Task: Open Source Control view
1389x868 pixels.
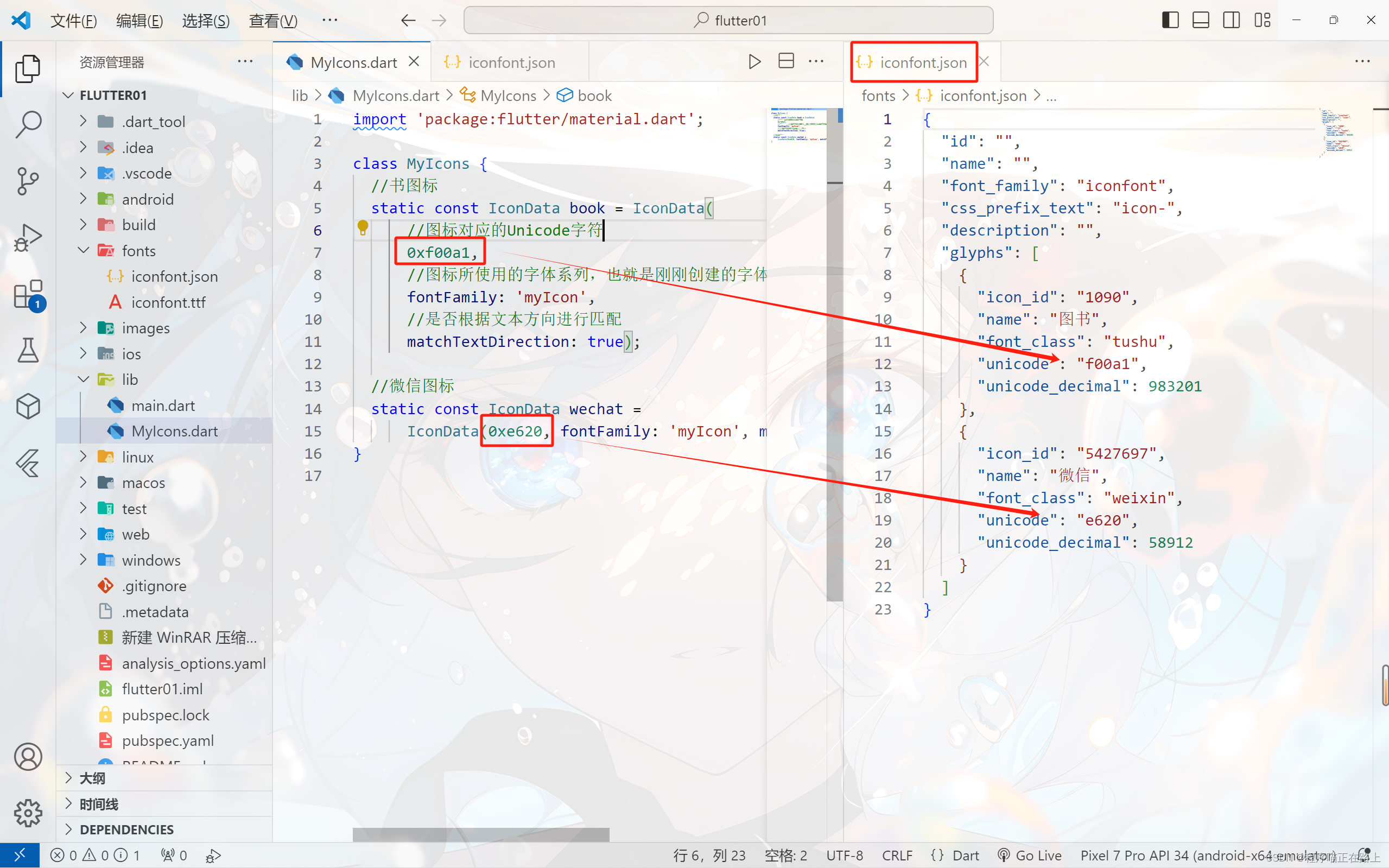Action: (x=28, y=181)
